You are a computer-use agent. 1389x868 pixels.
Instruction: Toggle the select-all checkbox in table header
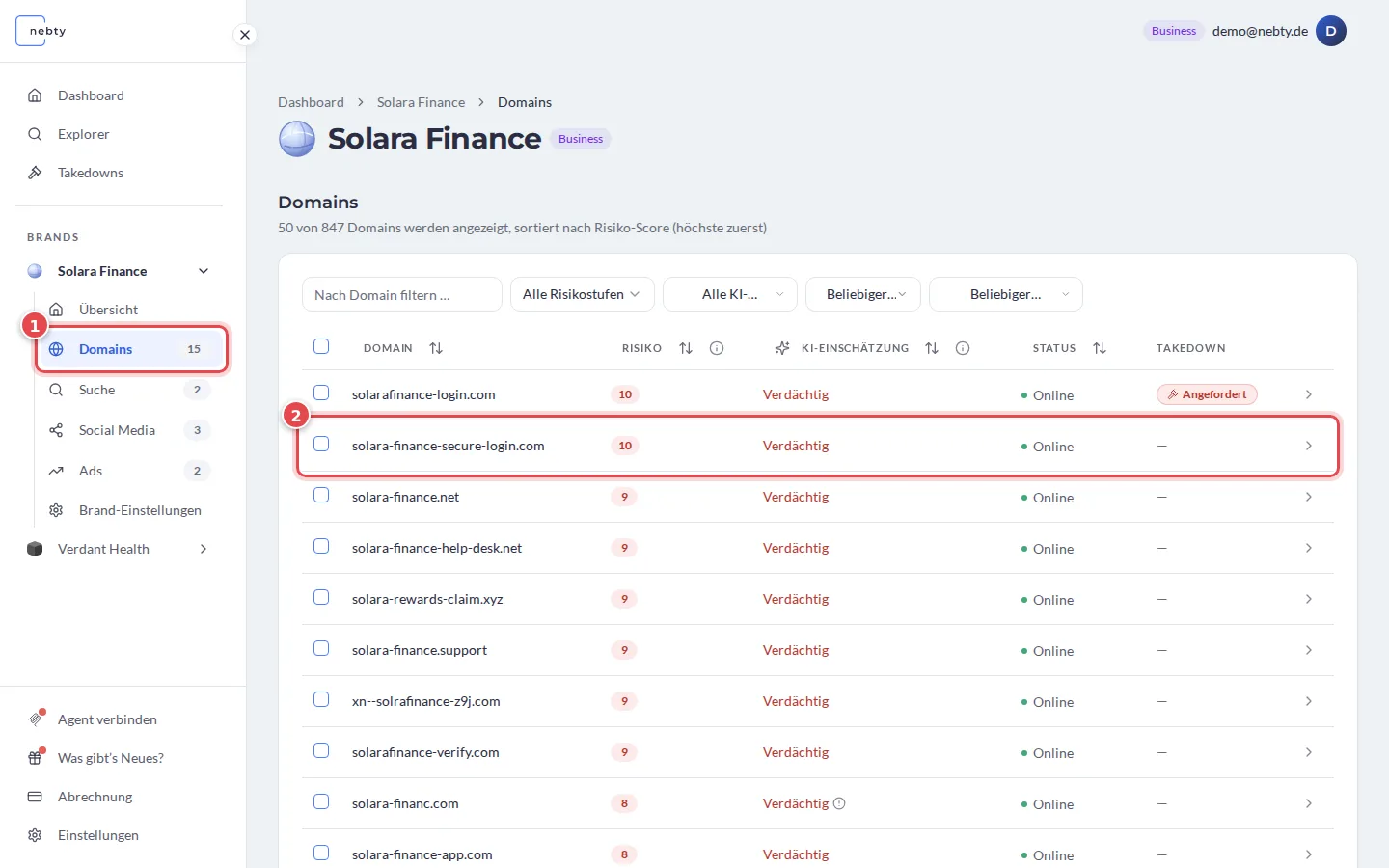click(x=321, y=346)
